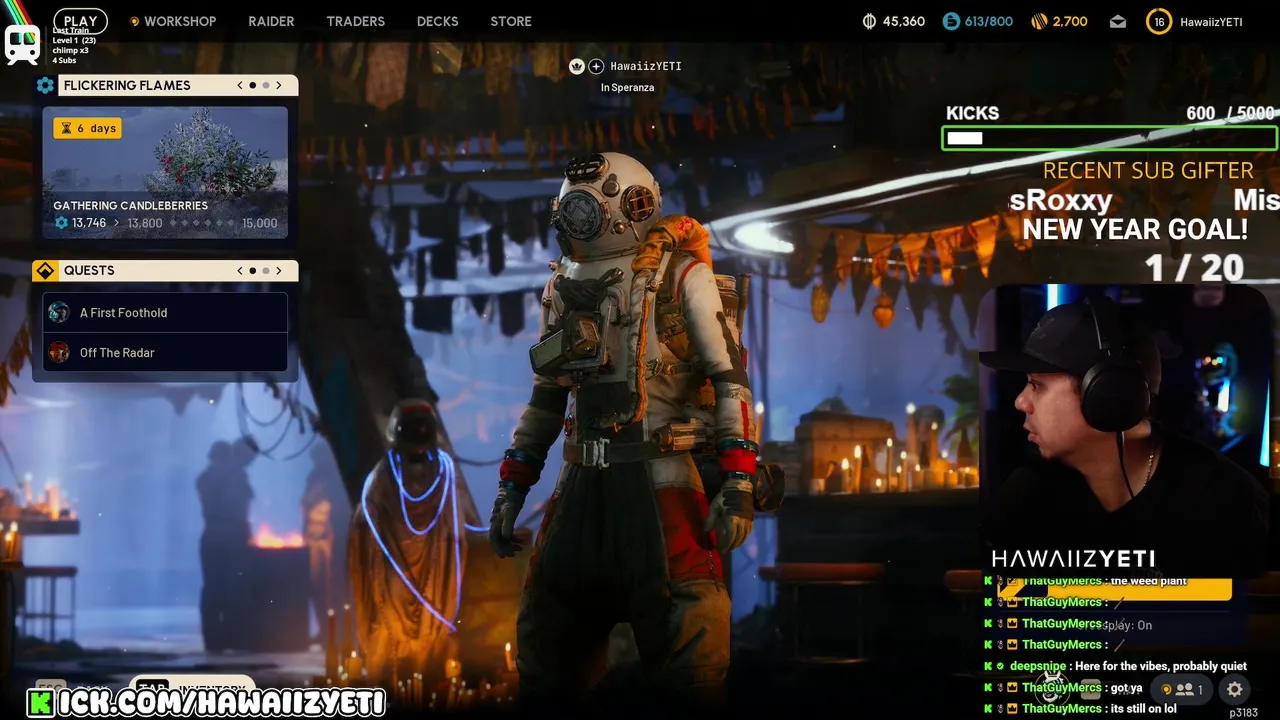Click the blue stash icon beside 613/800

[x=951, y=21]
